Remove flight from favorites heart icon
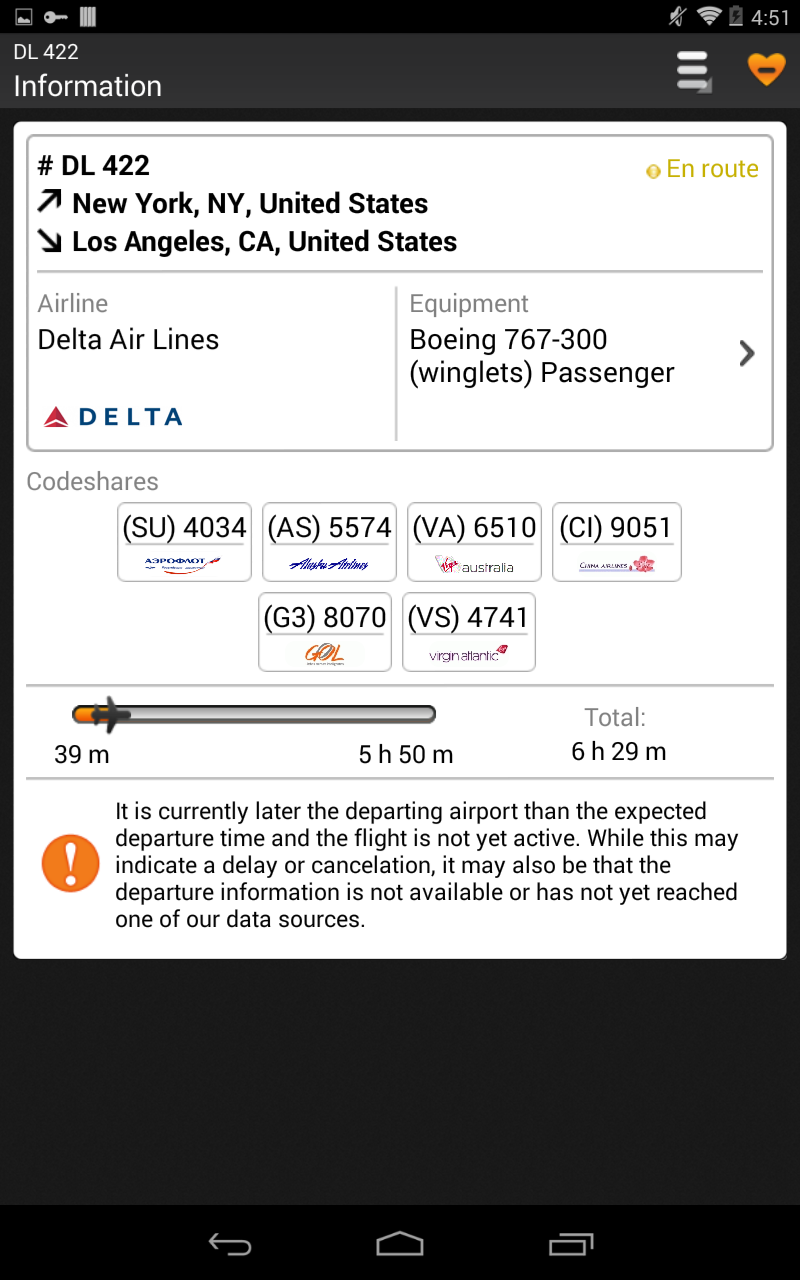This screenshot has width=800, height=1280. pyautogui.click(x=766, y=70)
